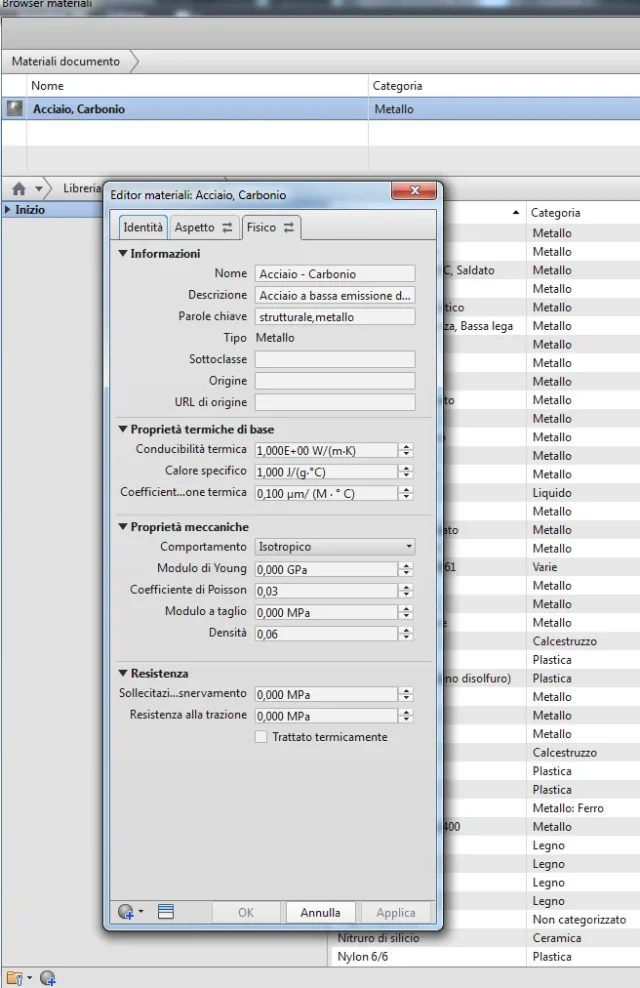
Task: Click the Libreria breadcrumb label
Action: coord(82,188)
